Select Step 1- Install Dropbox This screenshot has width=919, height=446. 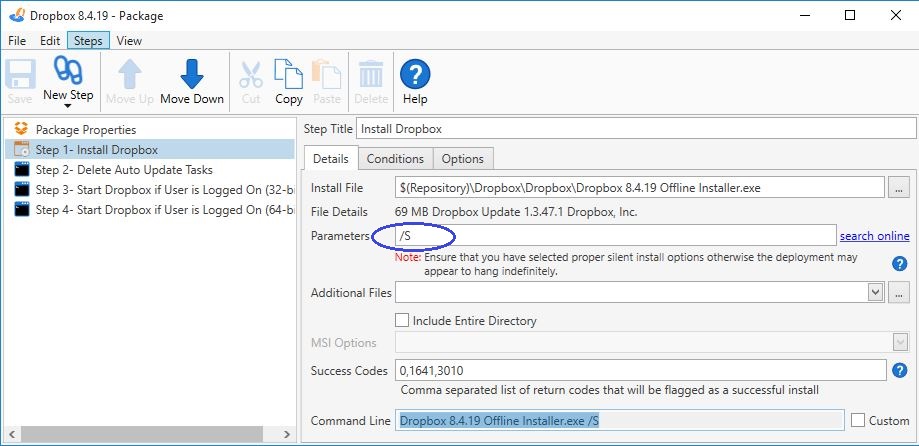[x=149, y=149]
